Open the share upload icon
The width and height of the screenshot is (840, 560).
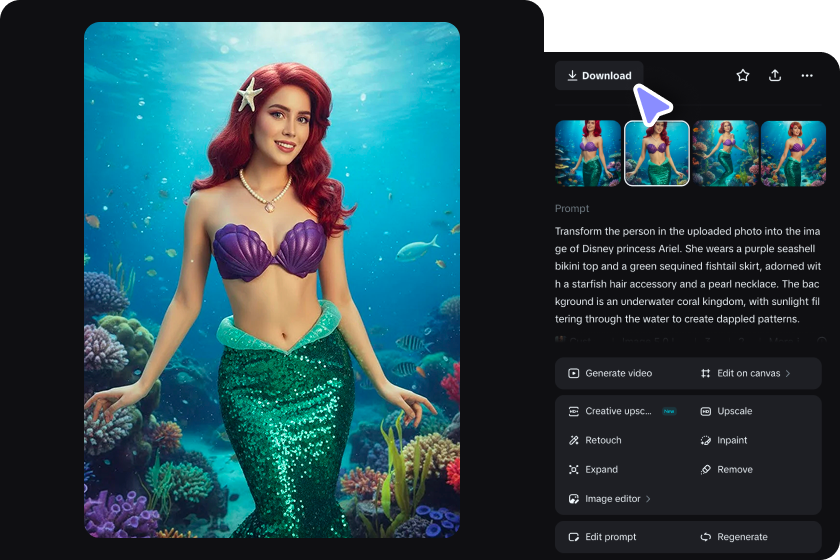pos(775,76)
